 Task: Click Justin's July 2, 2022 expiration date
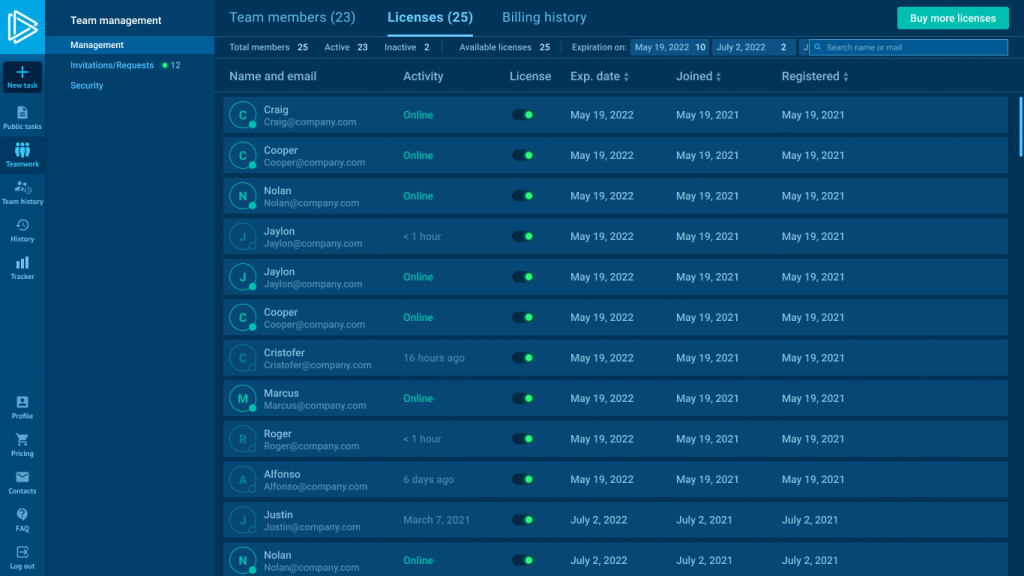click(598, 520)
